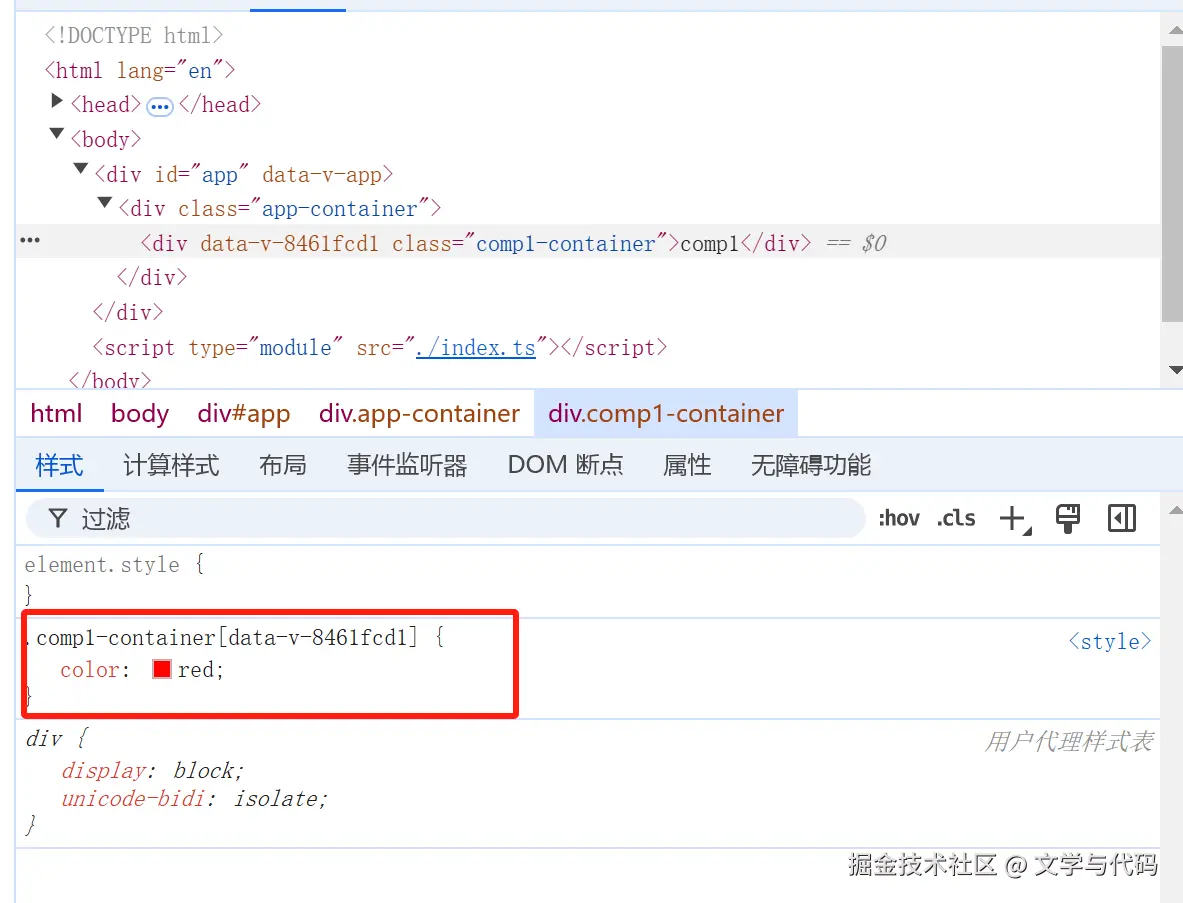This screenshot has height=903, width=1183.
Task: Expand the collapsed head element
Action: pyautogui.click(x=57, y=100)
